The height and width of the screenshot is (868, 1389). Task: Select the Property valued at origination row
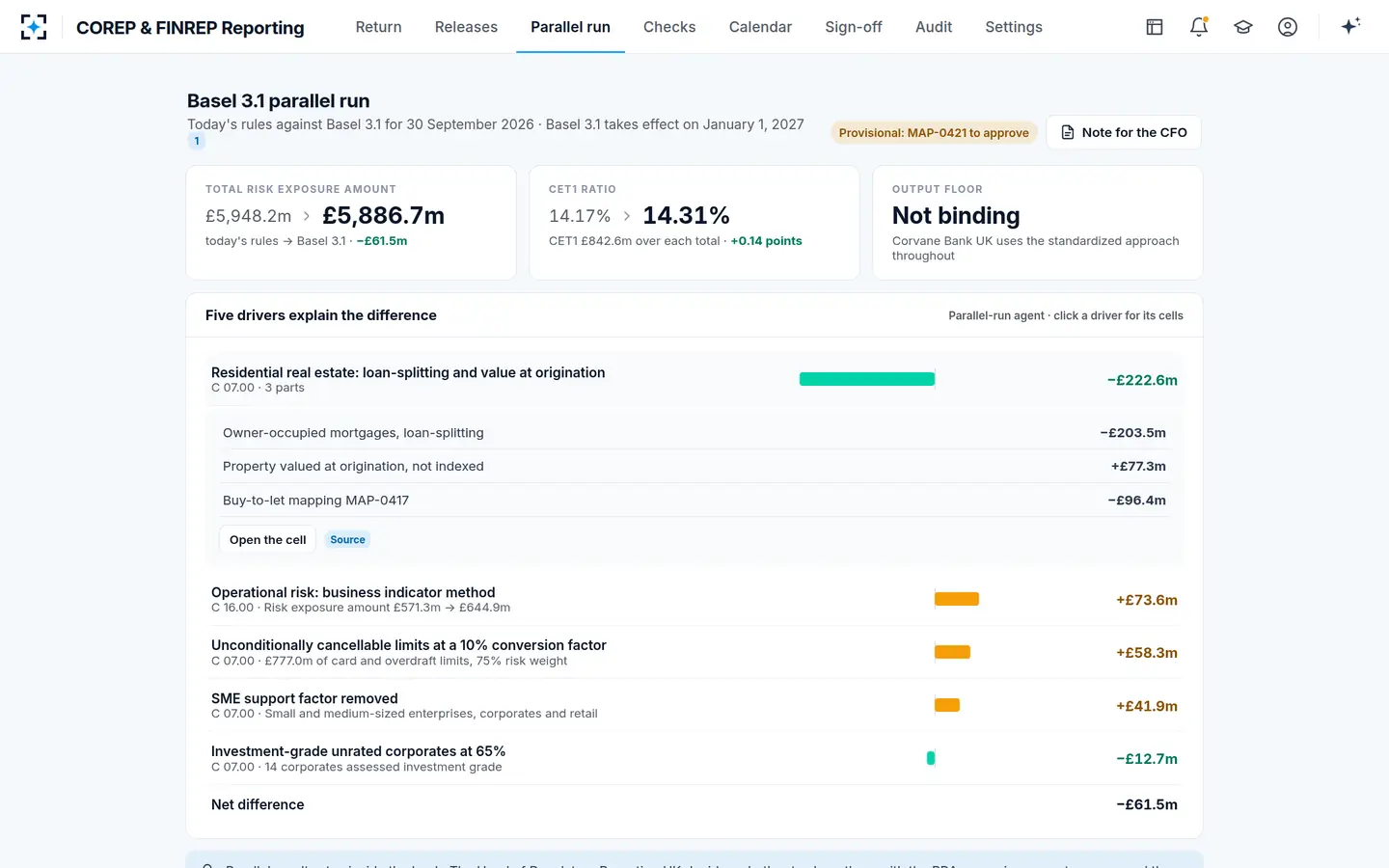[694, 466]
